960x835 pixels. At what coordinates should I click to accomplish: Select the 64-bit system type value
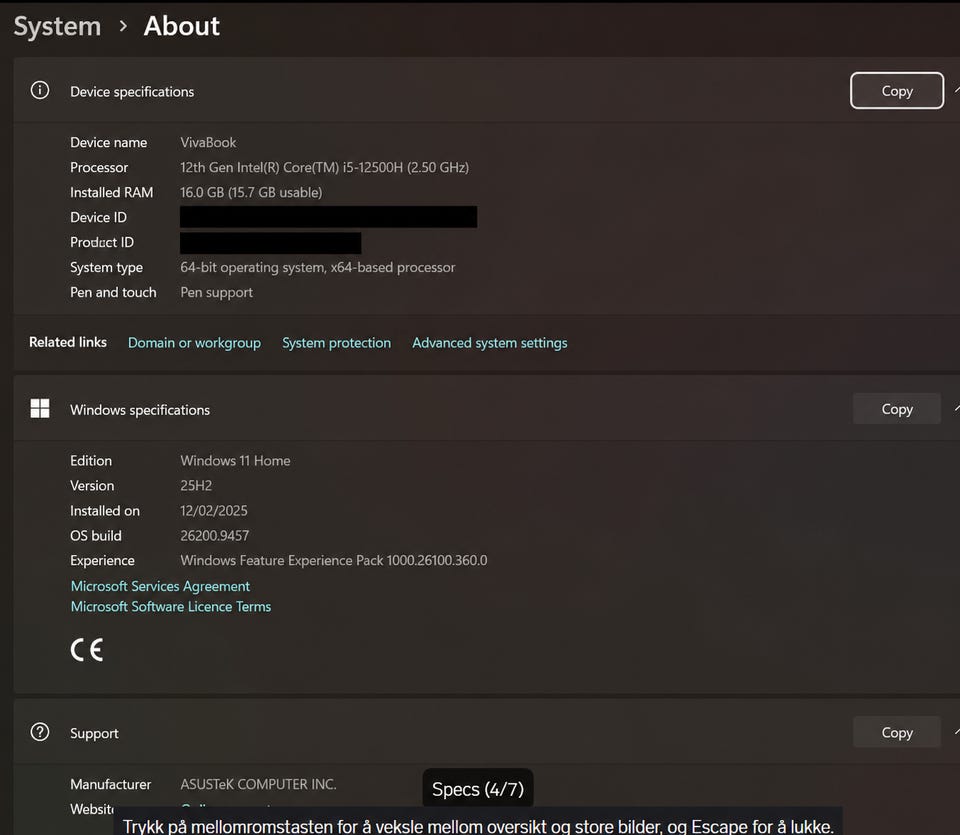click(x=318, y=268)
